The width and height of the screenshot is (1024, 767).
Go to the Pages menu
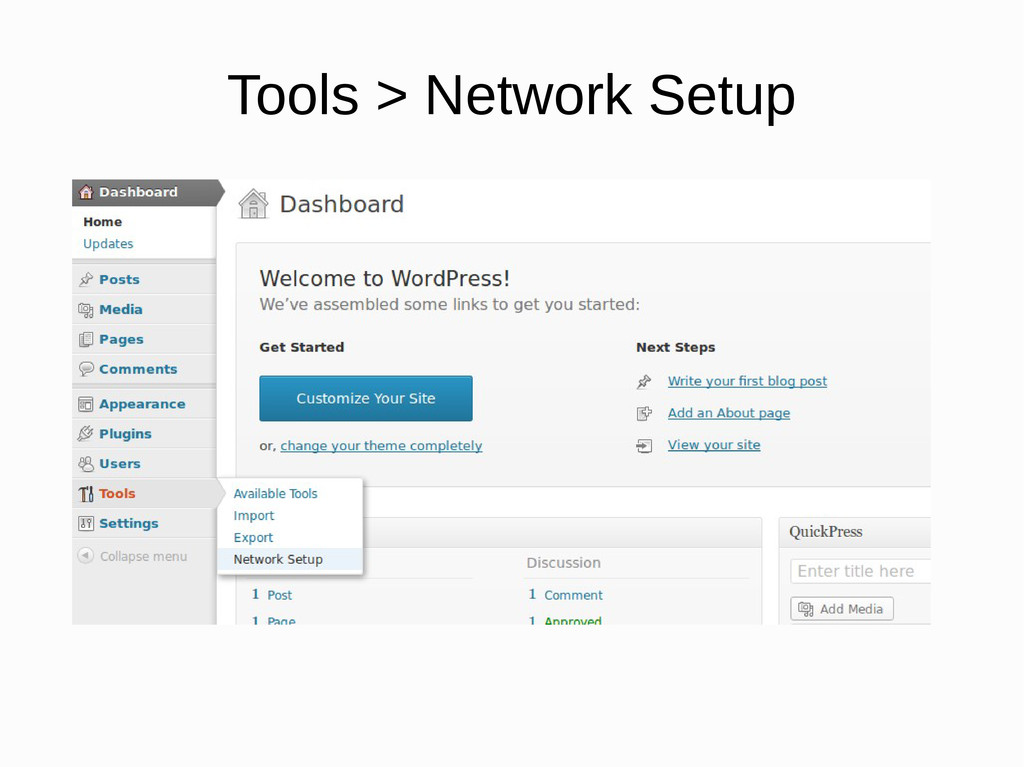[121, 340]
